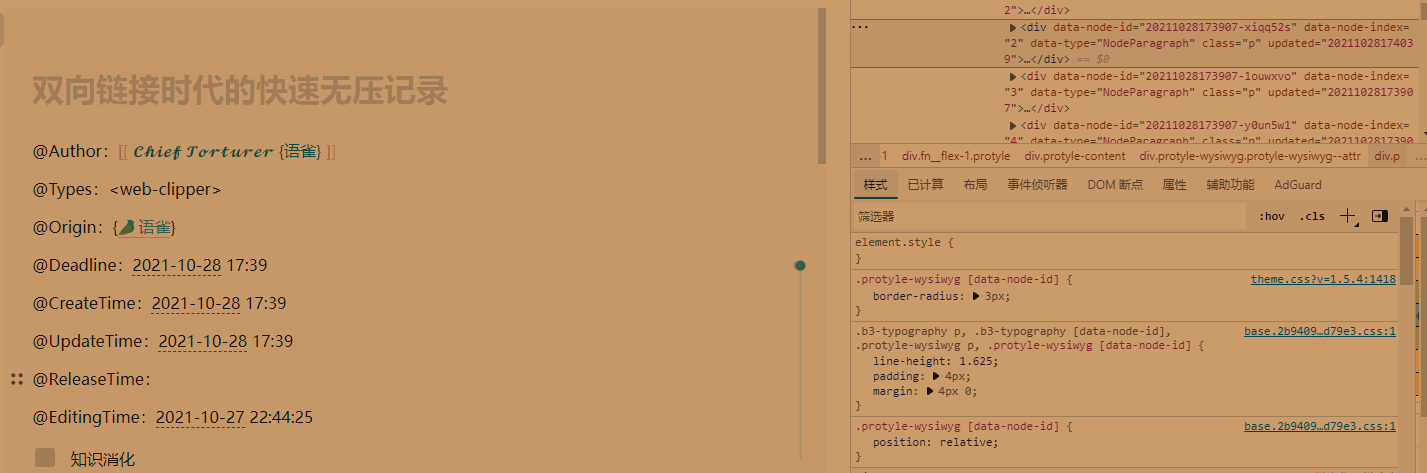Check the 知识消化 task checkbox
Screen dimensions: 1427x473
(x=45, y=458)
